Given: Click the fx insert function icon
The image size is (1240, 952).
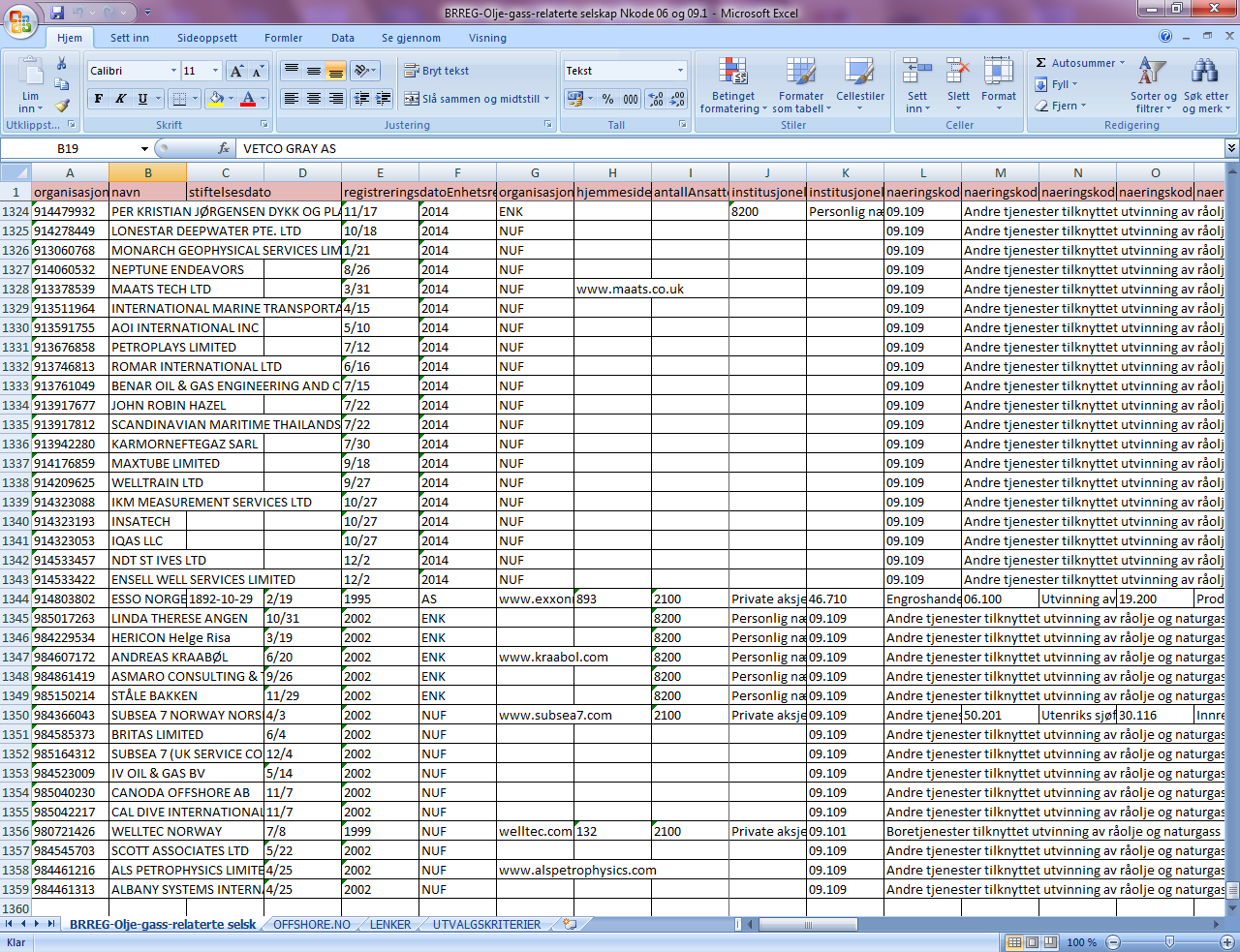Looking at the screenshot, I should coord(224,148).
